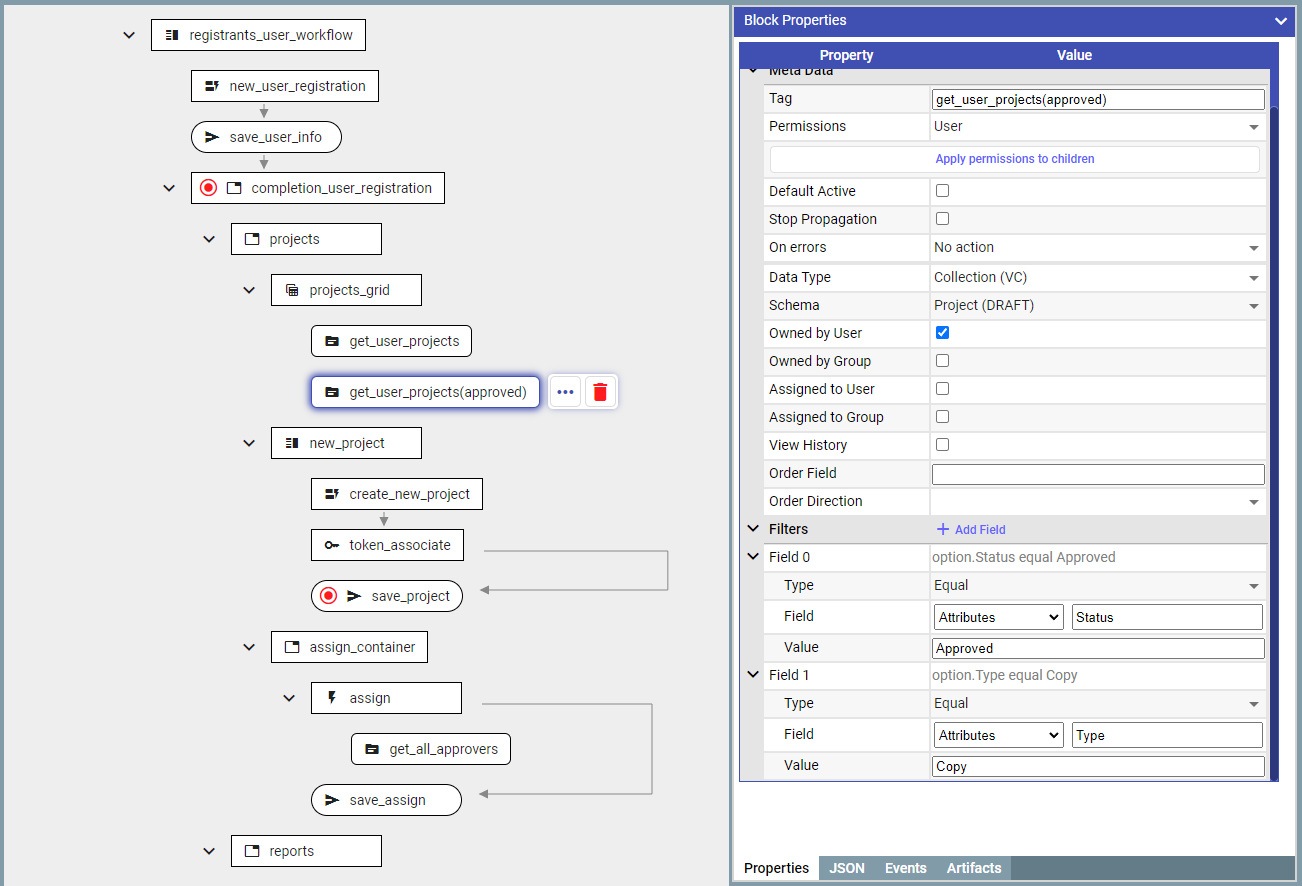Viewport: 1302px width, 886px height.
Task: Click the assign lightning bolt icon
Action: [332, 698]
